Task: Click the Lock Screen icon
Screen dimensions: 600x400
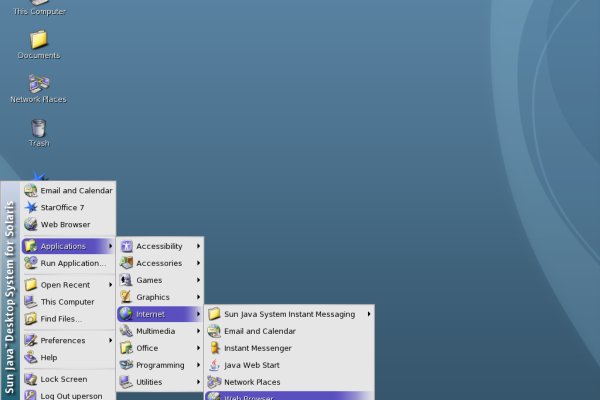Action: coord(30,379)
